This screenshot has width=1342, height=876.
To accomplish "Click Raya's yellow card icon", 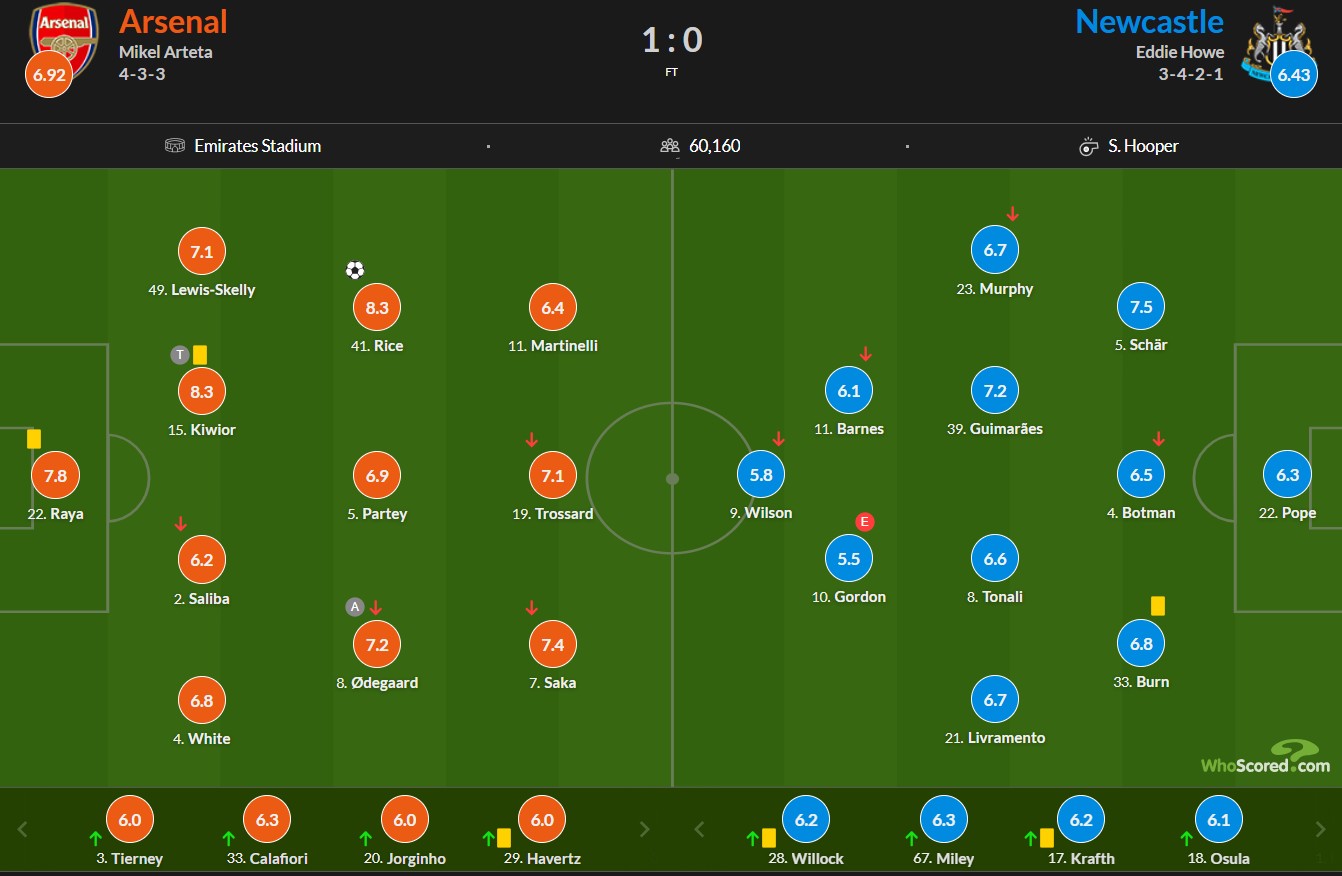I will click(34, 438).
